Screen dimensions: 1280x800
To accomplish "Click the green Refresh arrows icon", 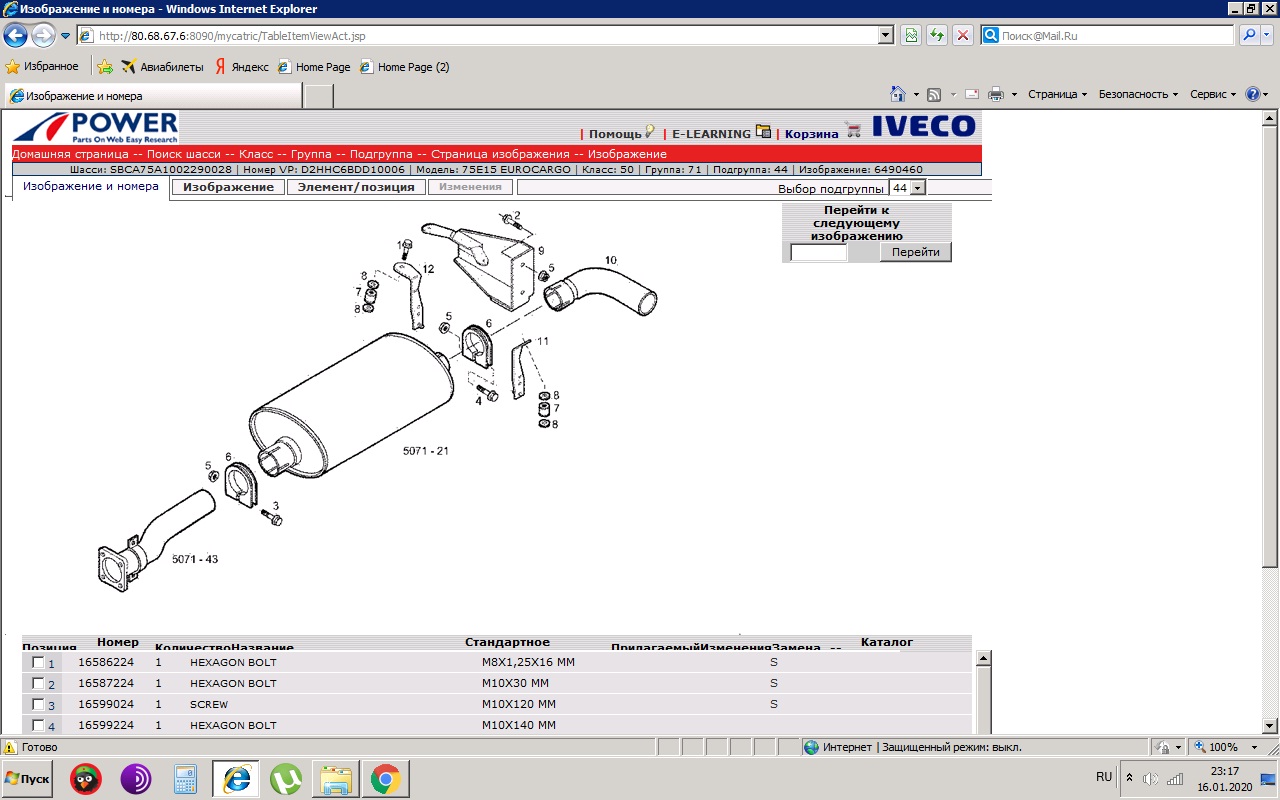I will click(x=937, y=36).
